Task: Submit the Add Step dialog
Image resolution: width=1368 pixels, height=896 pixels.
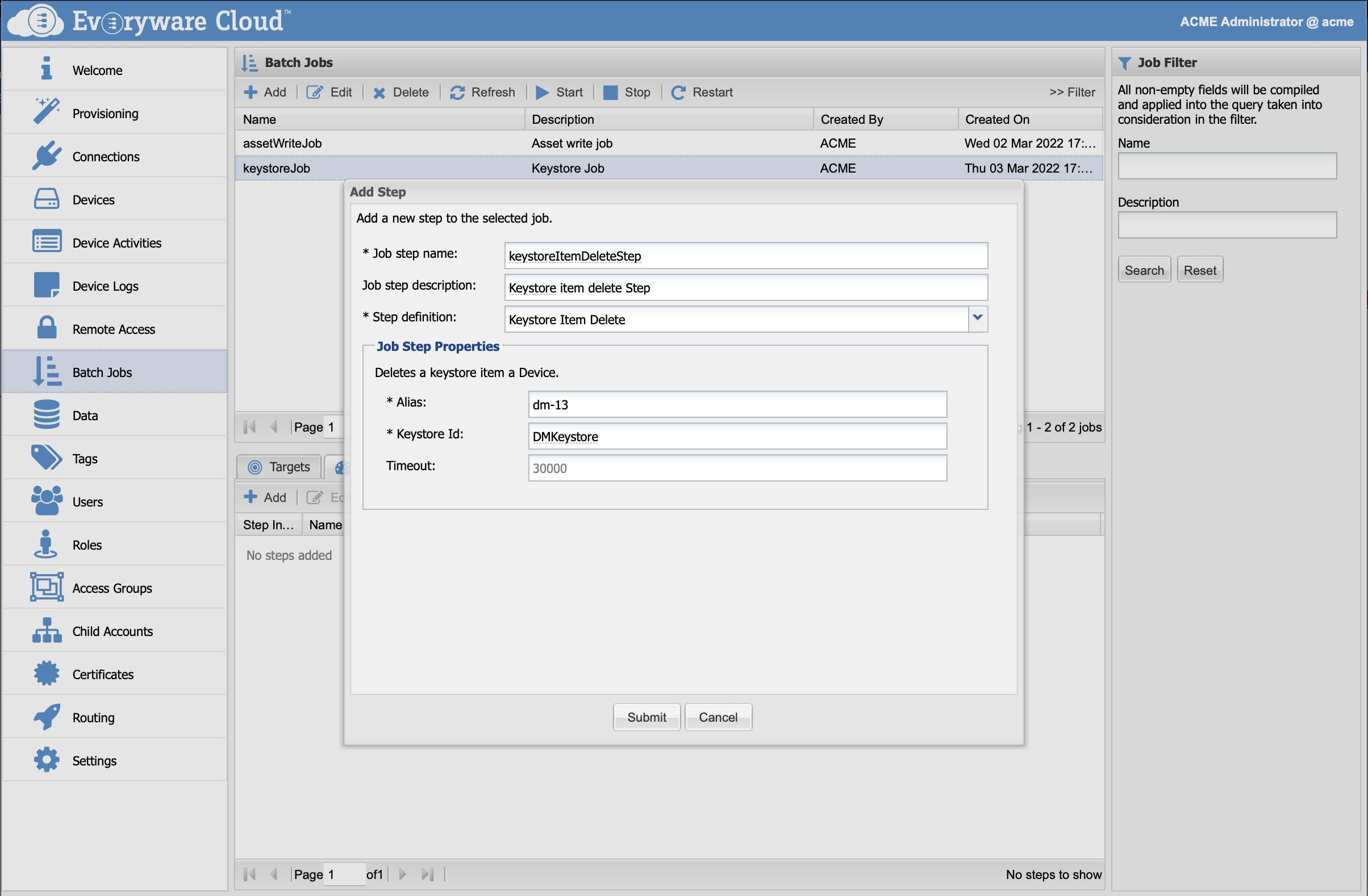Action: [647, 717]
